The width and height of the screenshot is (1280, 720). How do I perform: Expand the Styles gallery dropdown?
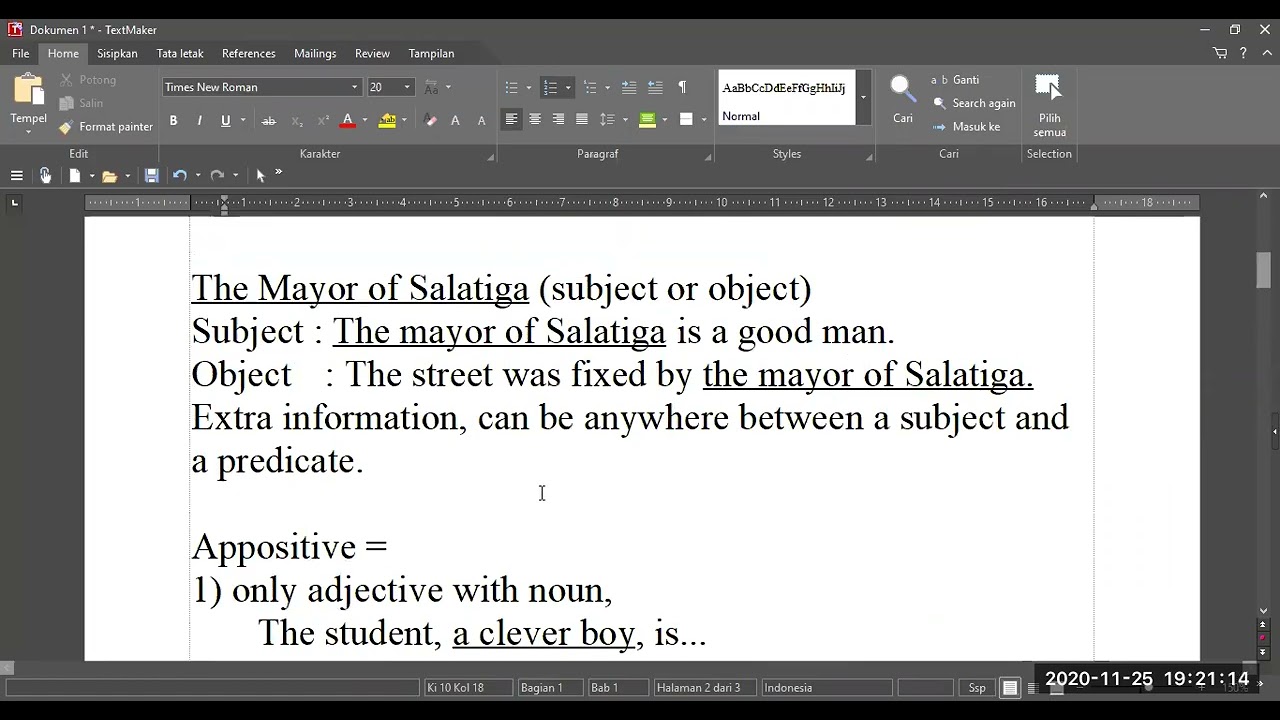point(863,98)
